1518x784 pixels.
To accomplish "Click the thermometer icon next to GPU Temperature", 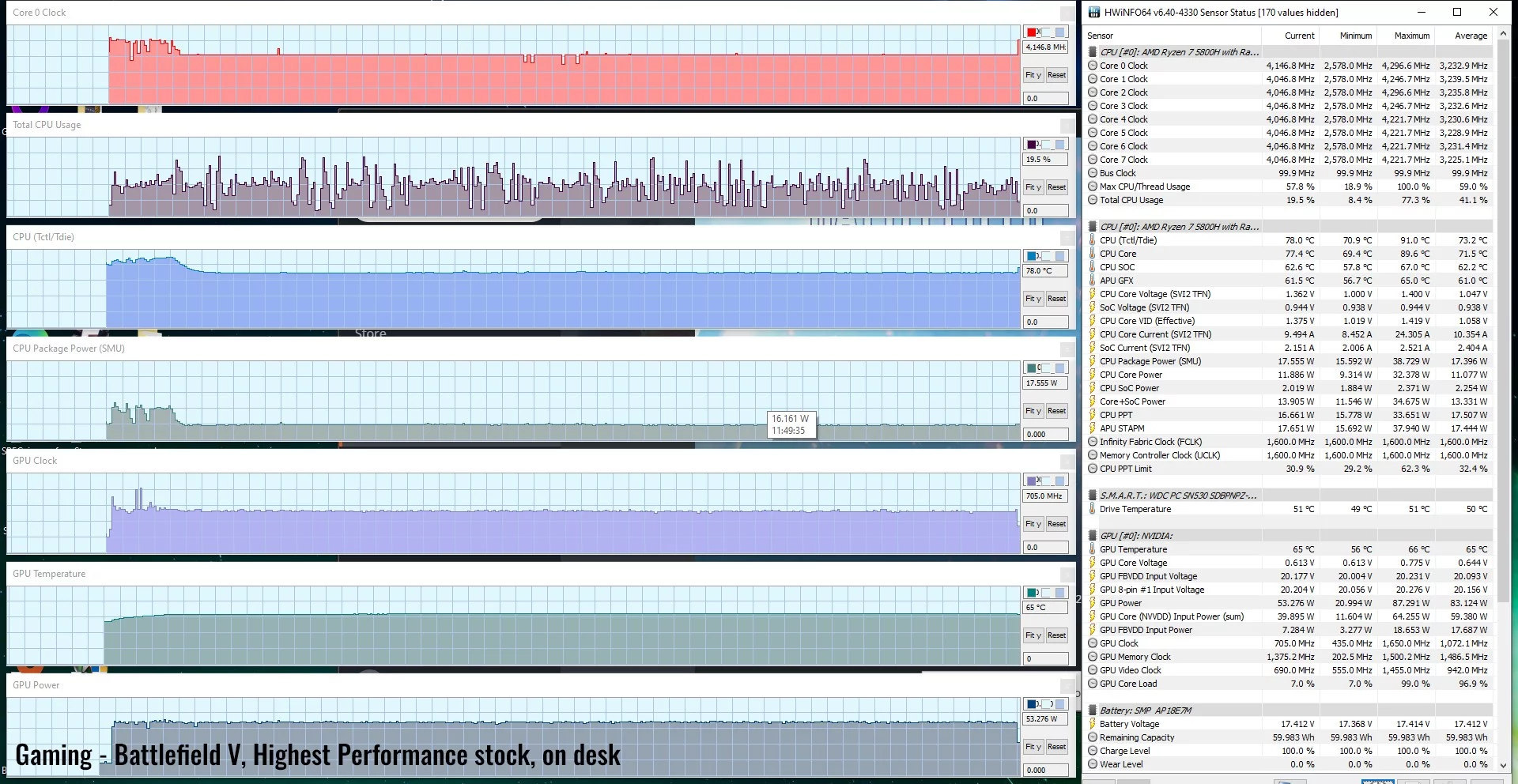I will (x=1094, y=549).
